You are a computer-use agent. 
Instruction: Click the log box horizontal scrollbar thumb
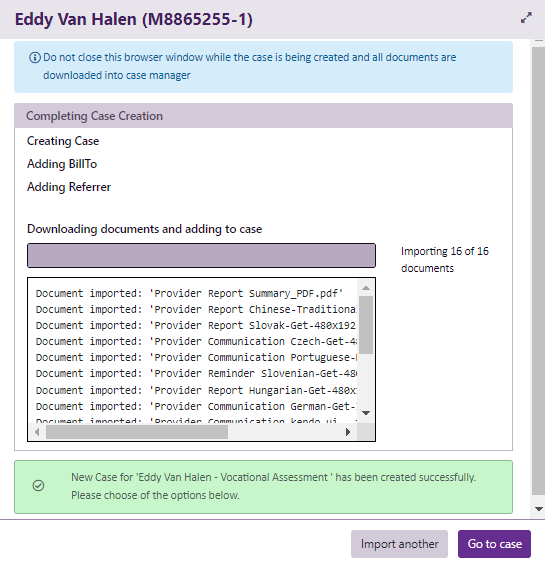coord(137,432)
